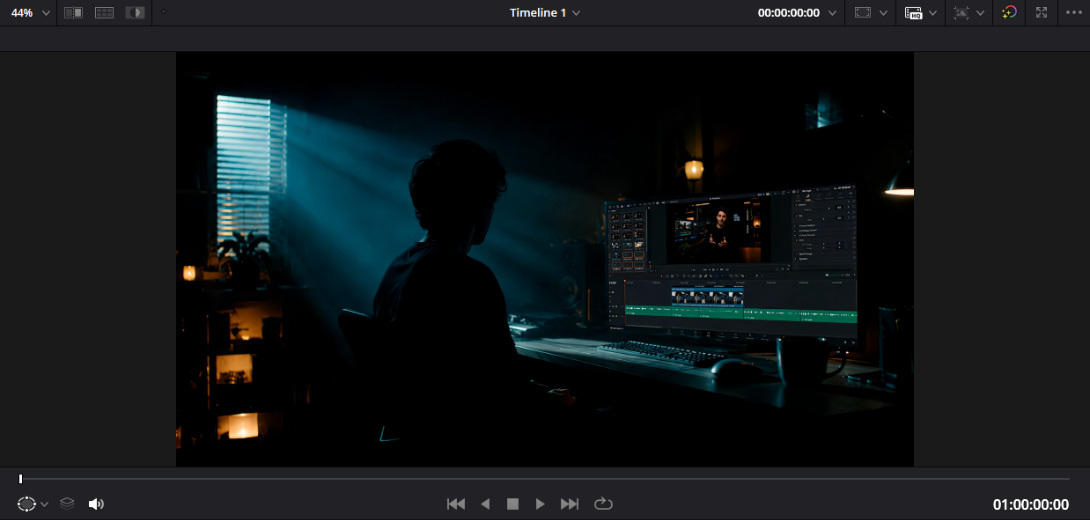This screenshot has width=1090, height=520.
Task: Play the clip in reverse
Action: coord(485,504)
